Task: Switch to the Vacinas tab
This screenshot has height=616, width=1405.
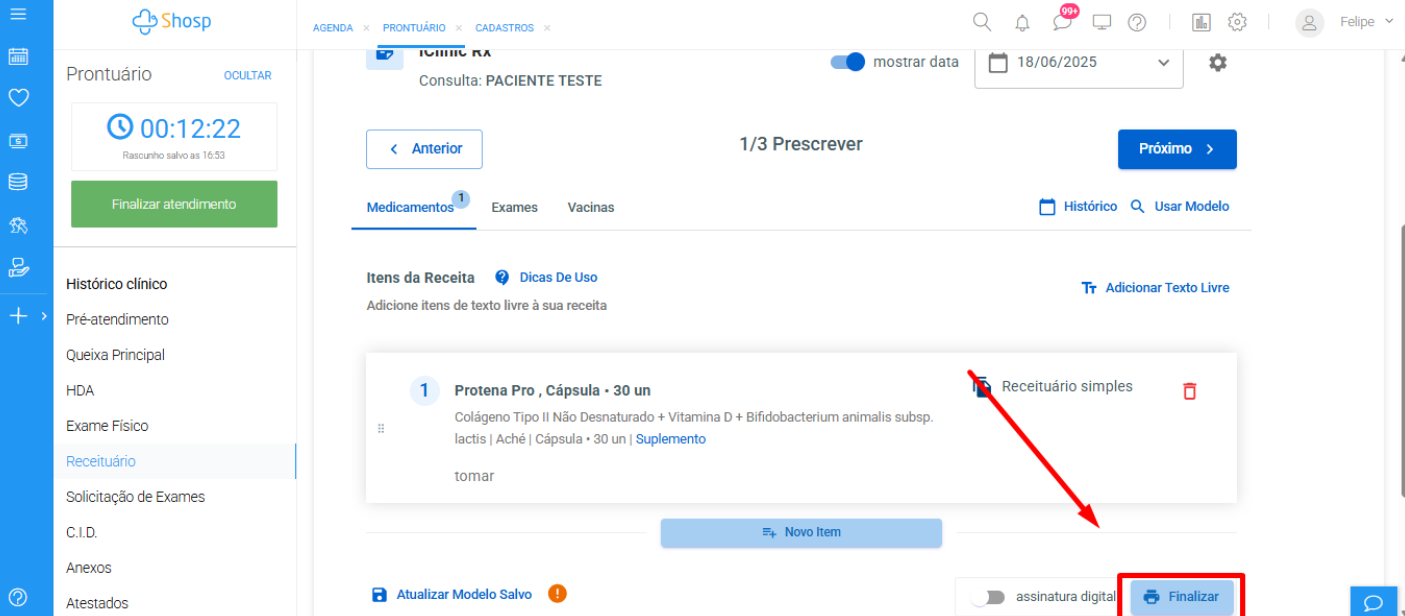Action: click(591, 207)
